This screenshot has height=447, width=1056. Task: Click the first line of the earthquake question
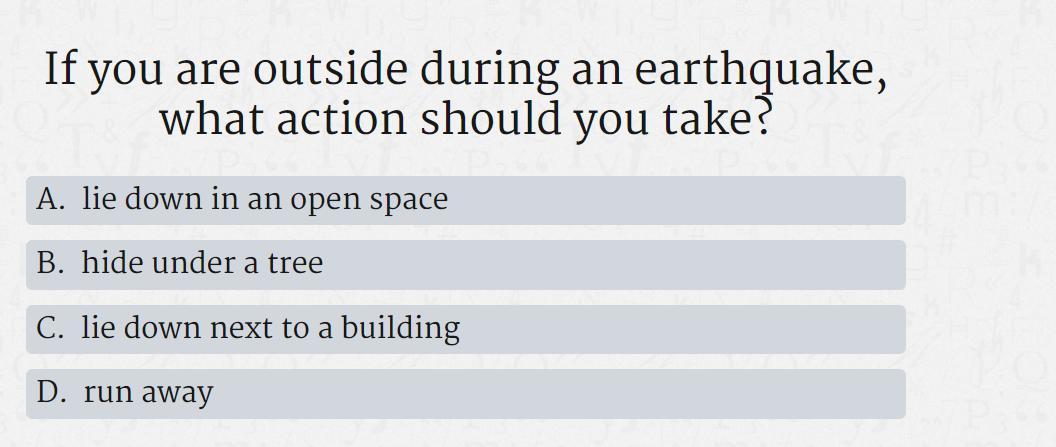[x=465, y=71]
